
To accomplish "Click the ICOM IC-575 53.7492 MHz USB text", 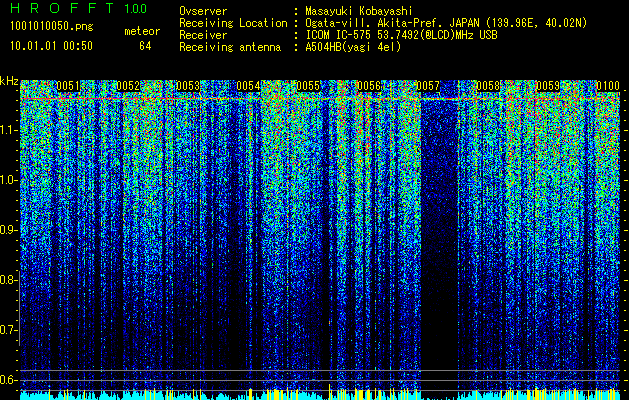I will point(402,35).
